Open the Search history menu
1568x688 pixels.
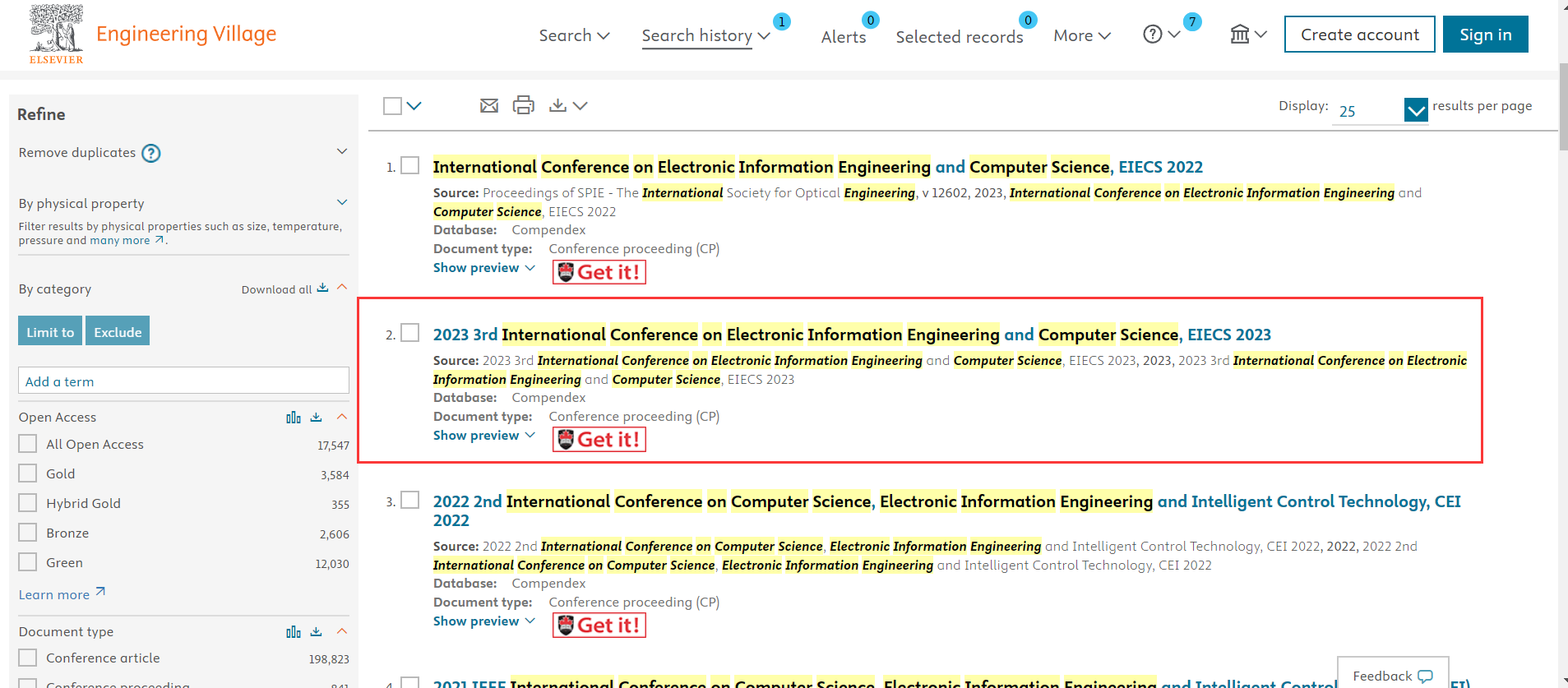pos(705,35)
